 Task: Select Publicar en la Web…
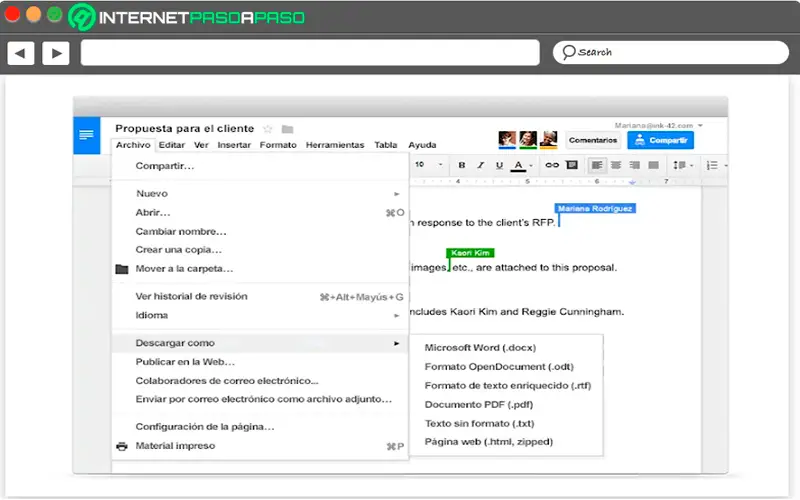tap(260, 362)
